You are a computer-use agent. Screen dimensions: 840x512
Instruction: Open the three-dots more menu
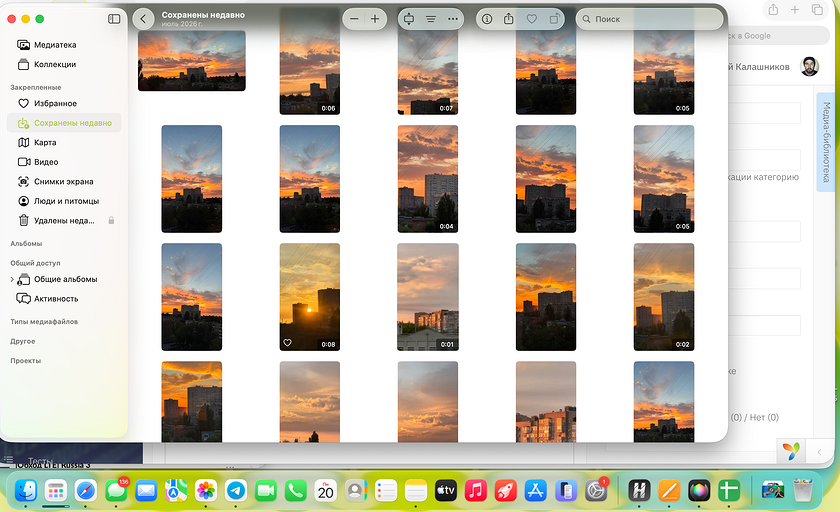(x=453, y=19)
